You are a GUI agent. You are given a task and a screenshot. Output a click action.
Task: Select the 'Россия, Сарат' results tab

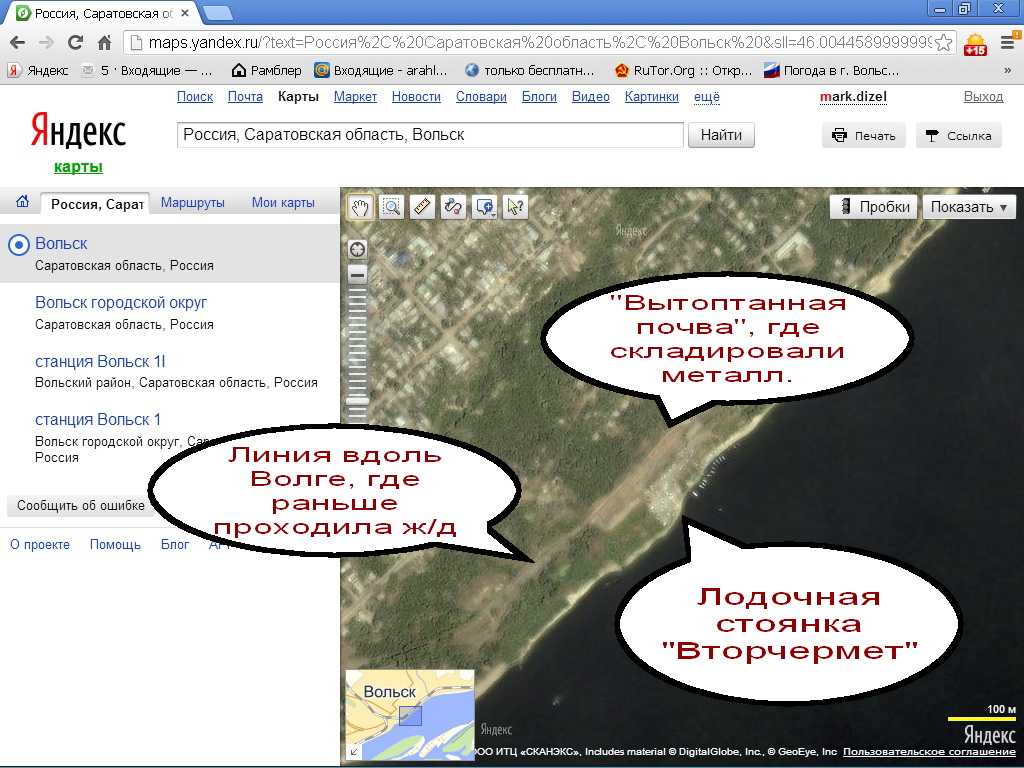pos(95,204)
